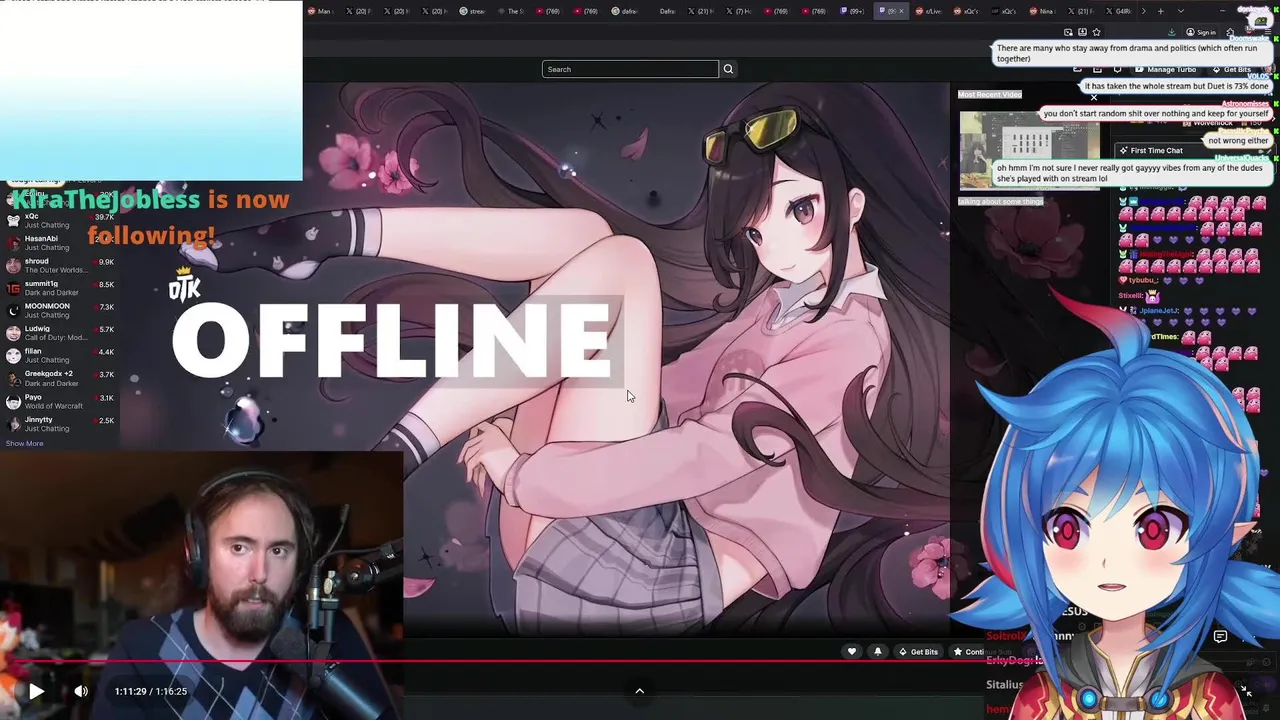Play the video with the play button
Image resolution: width=1280 pixels, height=720 pixels.
36,691
